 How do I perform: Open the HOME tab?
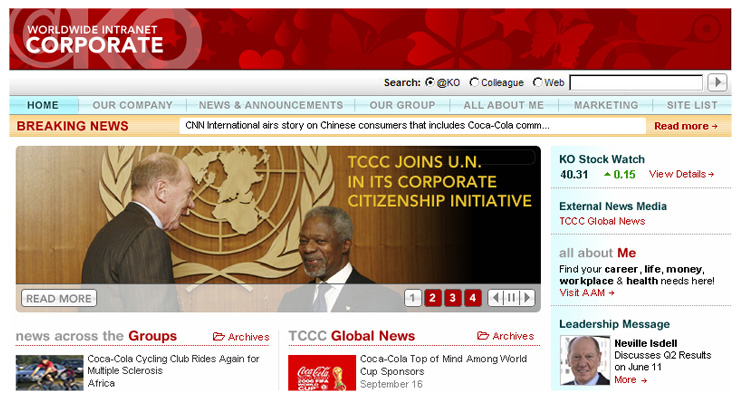43,105
